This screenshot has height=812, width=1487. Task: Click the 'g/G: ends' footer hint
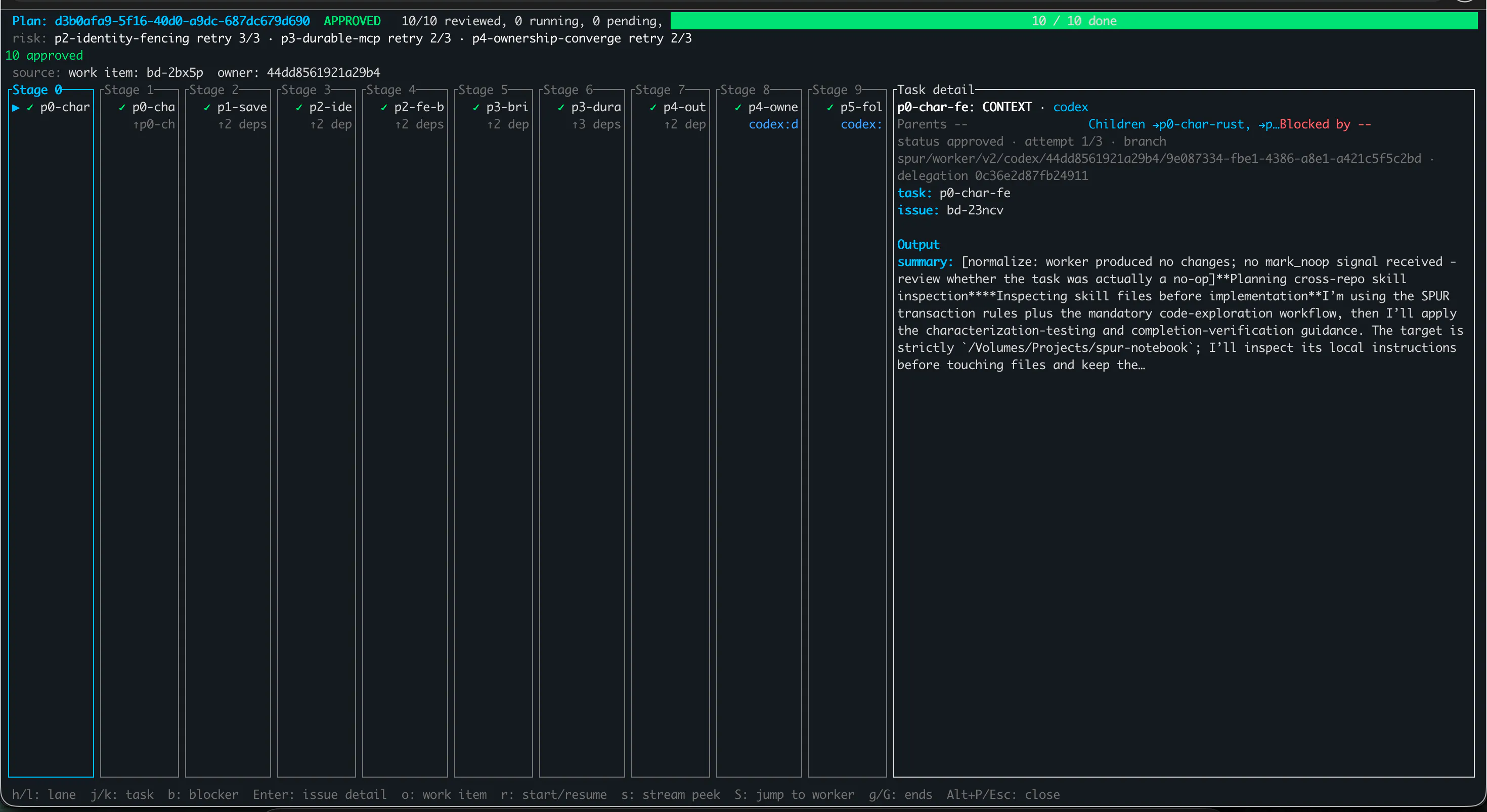pos(900,795)
